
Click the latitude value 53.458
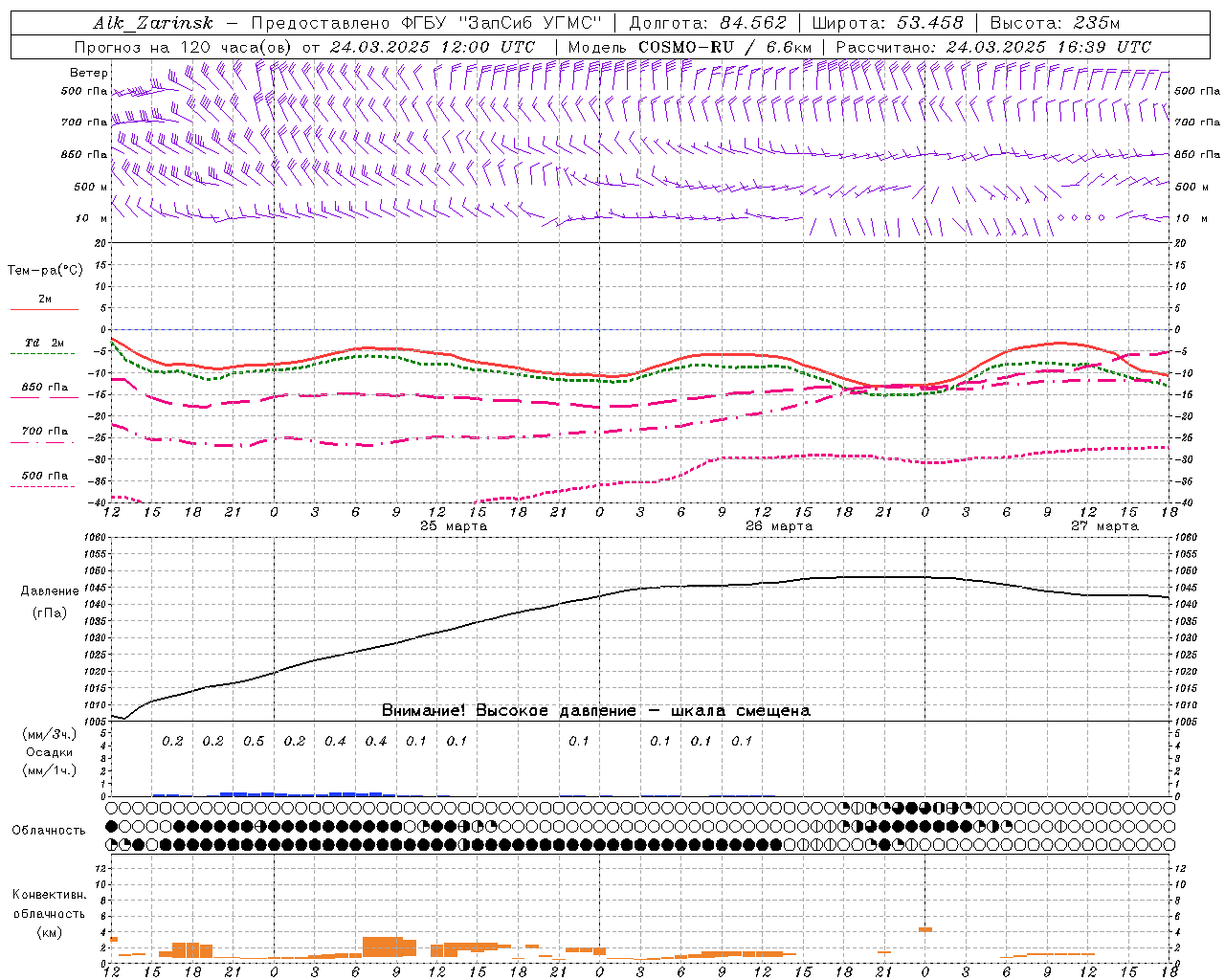coord(930,23)
